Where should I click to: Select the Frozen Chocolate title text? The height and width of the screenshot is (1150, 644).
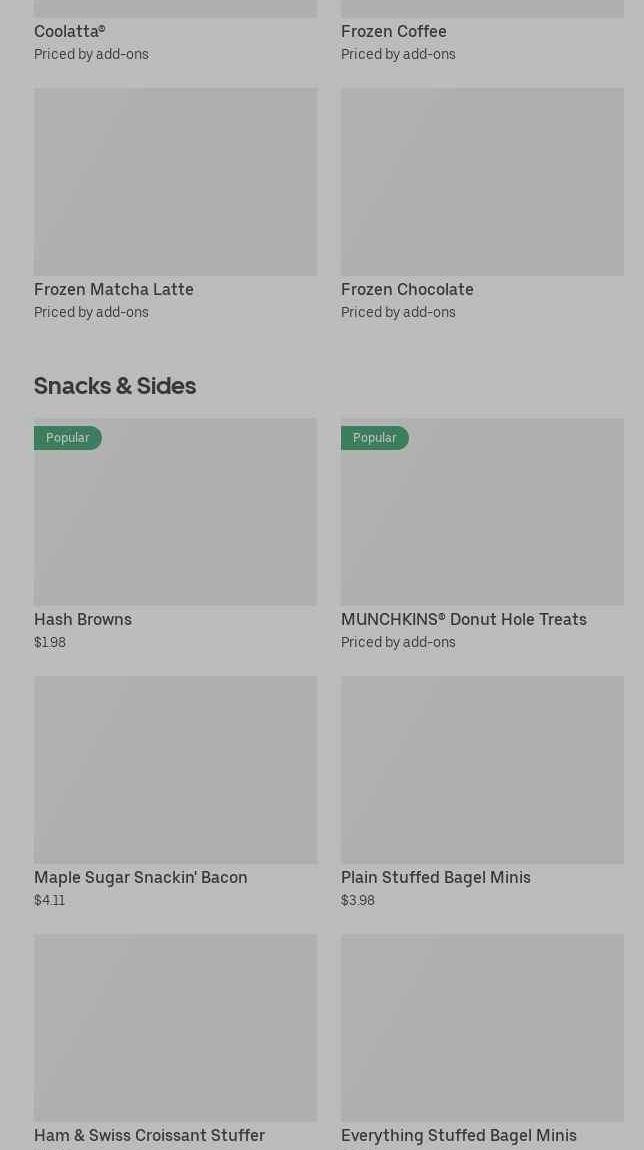point(407,290)
